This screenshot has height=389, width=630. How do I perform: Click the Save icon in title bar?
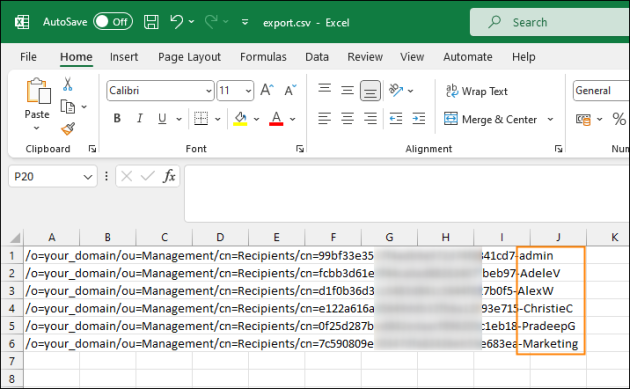coord(151,22)
